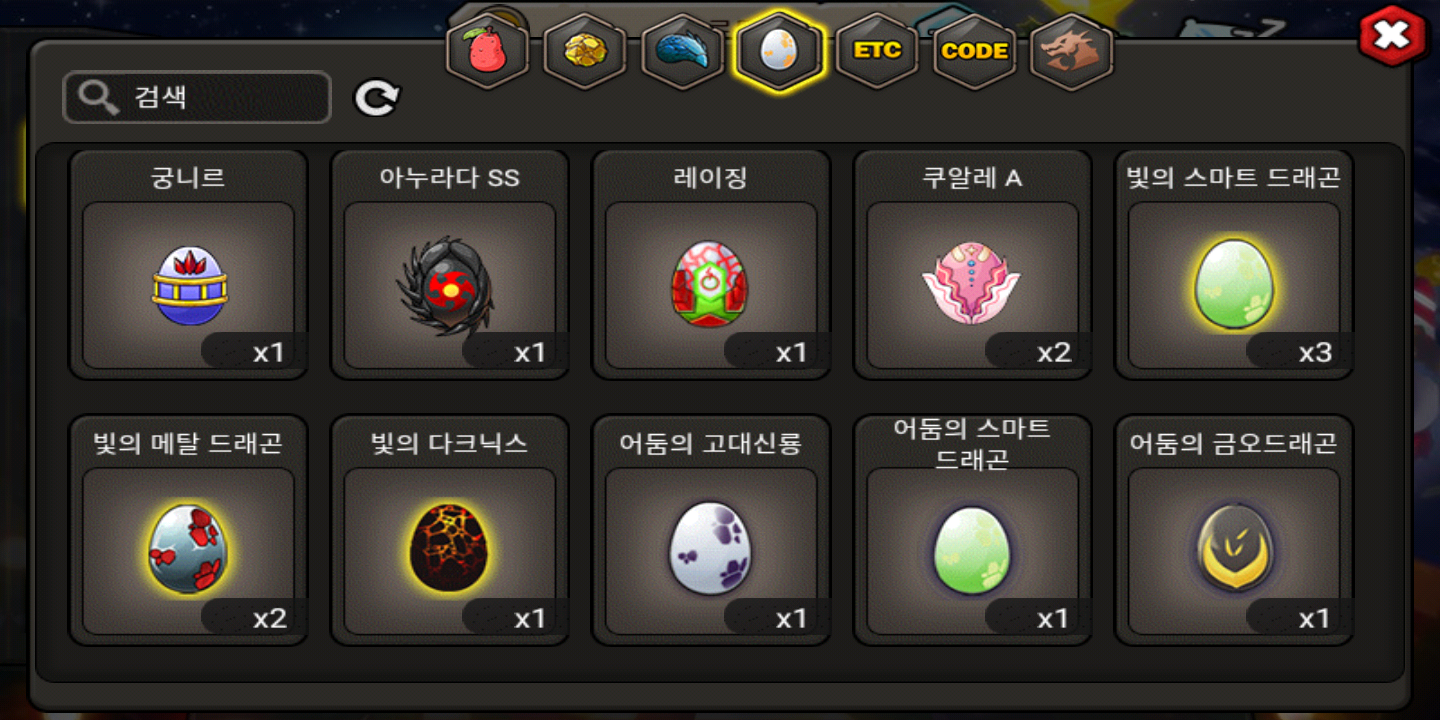Select the 쿠알레 A pink egg
The width and height of the screenshot is (1440, 720).
click(973, 265)
